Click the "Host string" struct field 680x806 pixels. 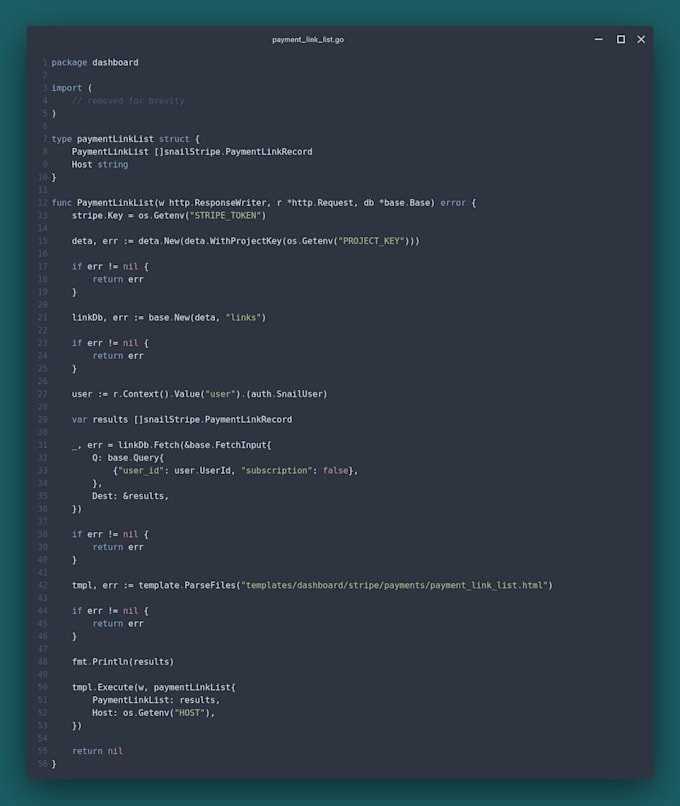[100, 164]
